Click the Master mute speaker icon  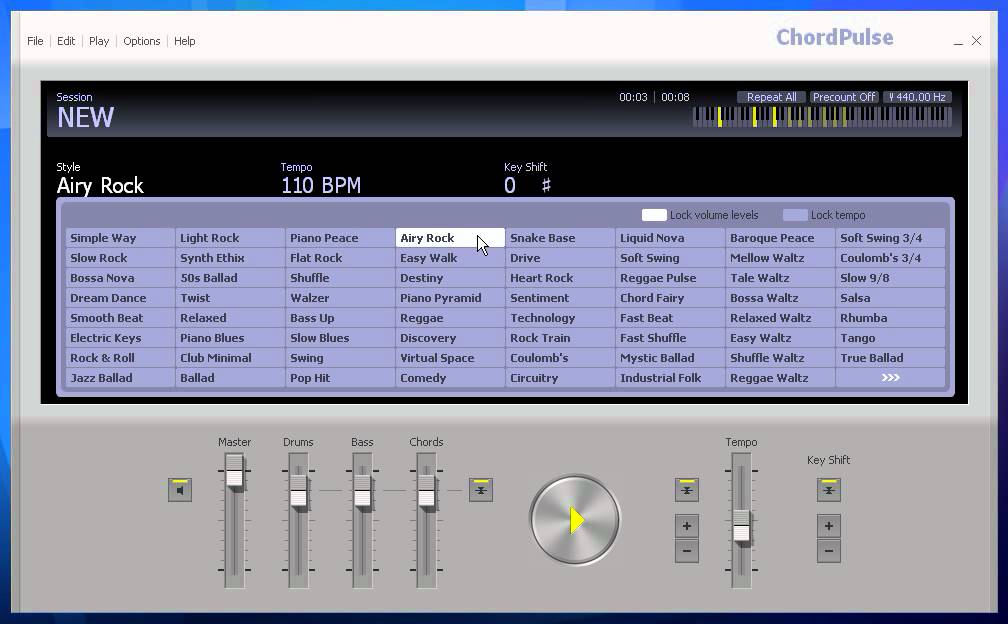180,490
